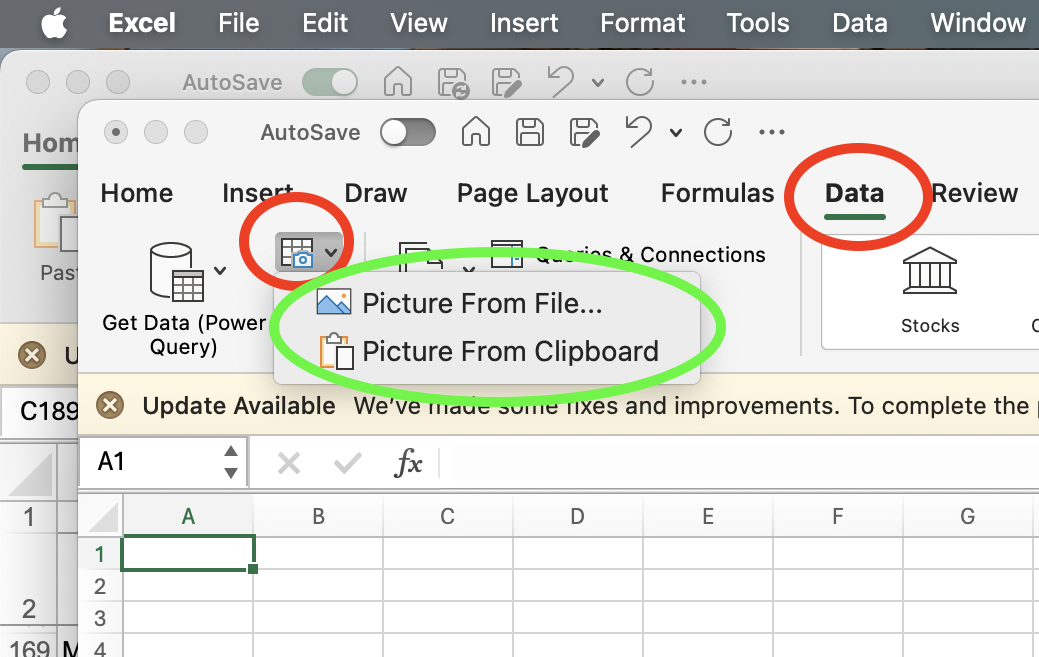The width and height of the screenshot is (1039, 657).
Task: Toggle AutoSave switch in the background window
Action: point(330,83)
